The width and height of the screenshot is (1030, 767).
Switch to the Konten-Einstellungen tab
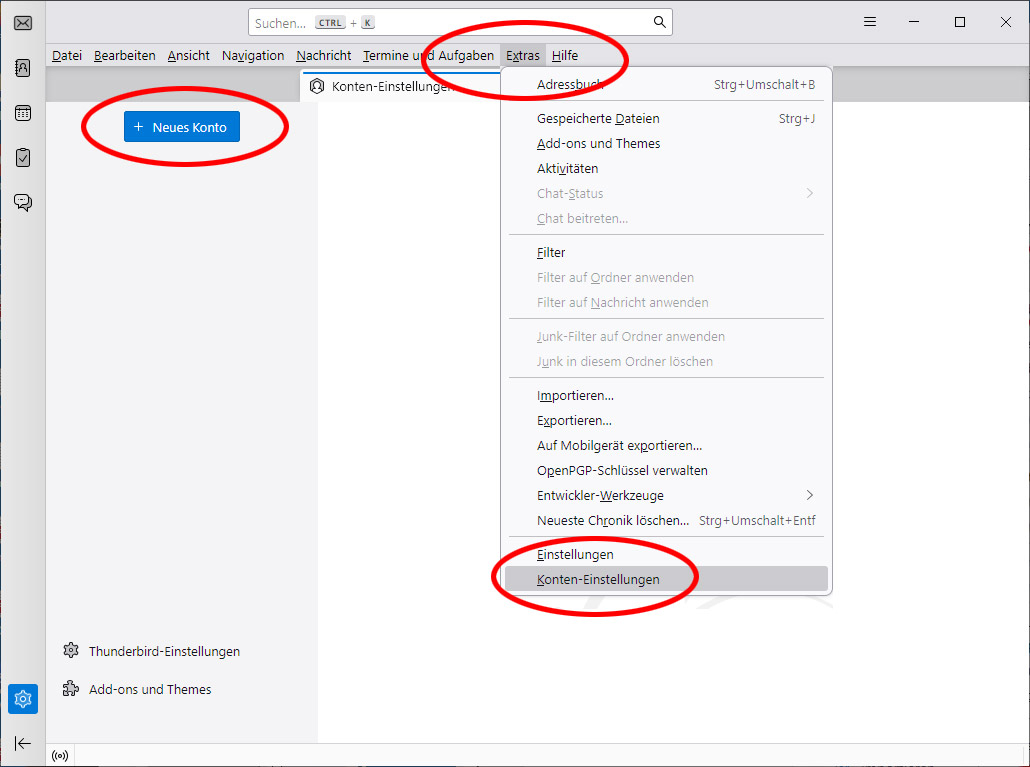(401, 86)
